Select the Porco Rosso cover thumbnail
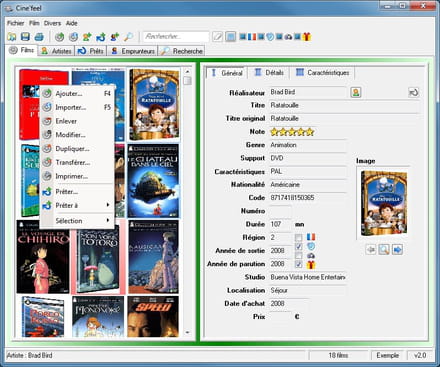 tap(43, 316)
